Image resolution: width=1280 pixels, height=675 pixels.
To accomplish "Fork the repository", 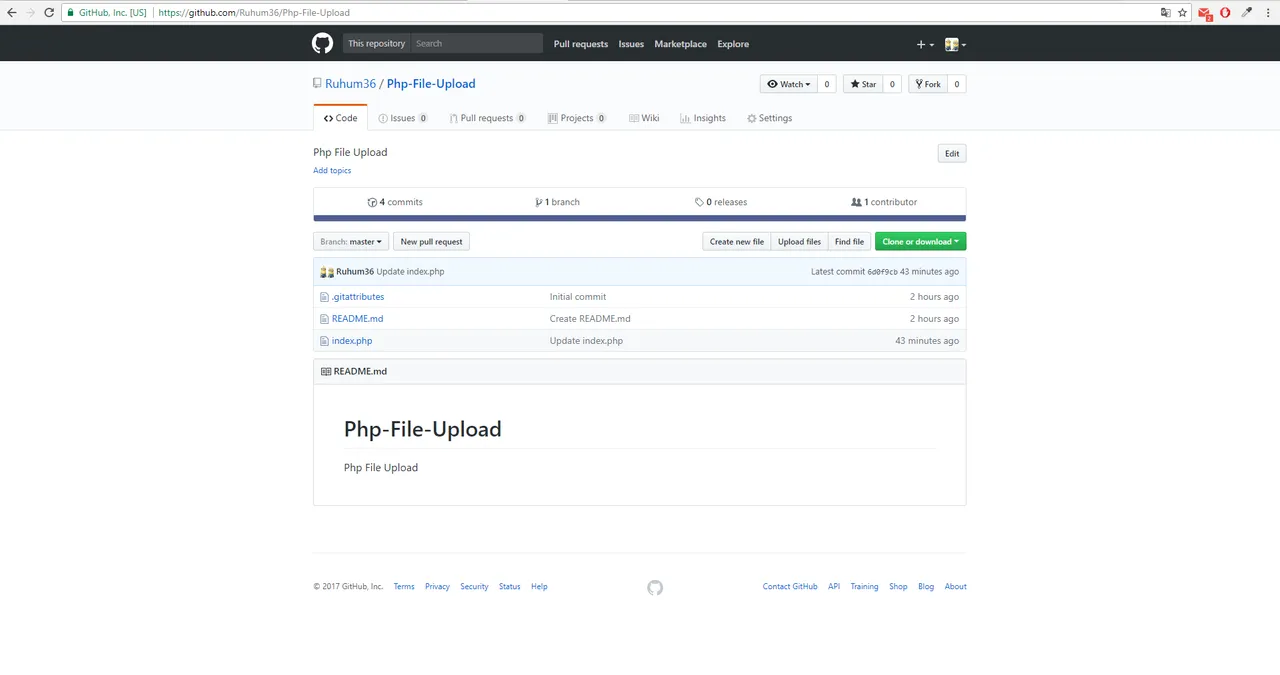I will coord(927,84).
